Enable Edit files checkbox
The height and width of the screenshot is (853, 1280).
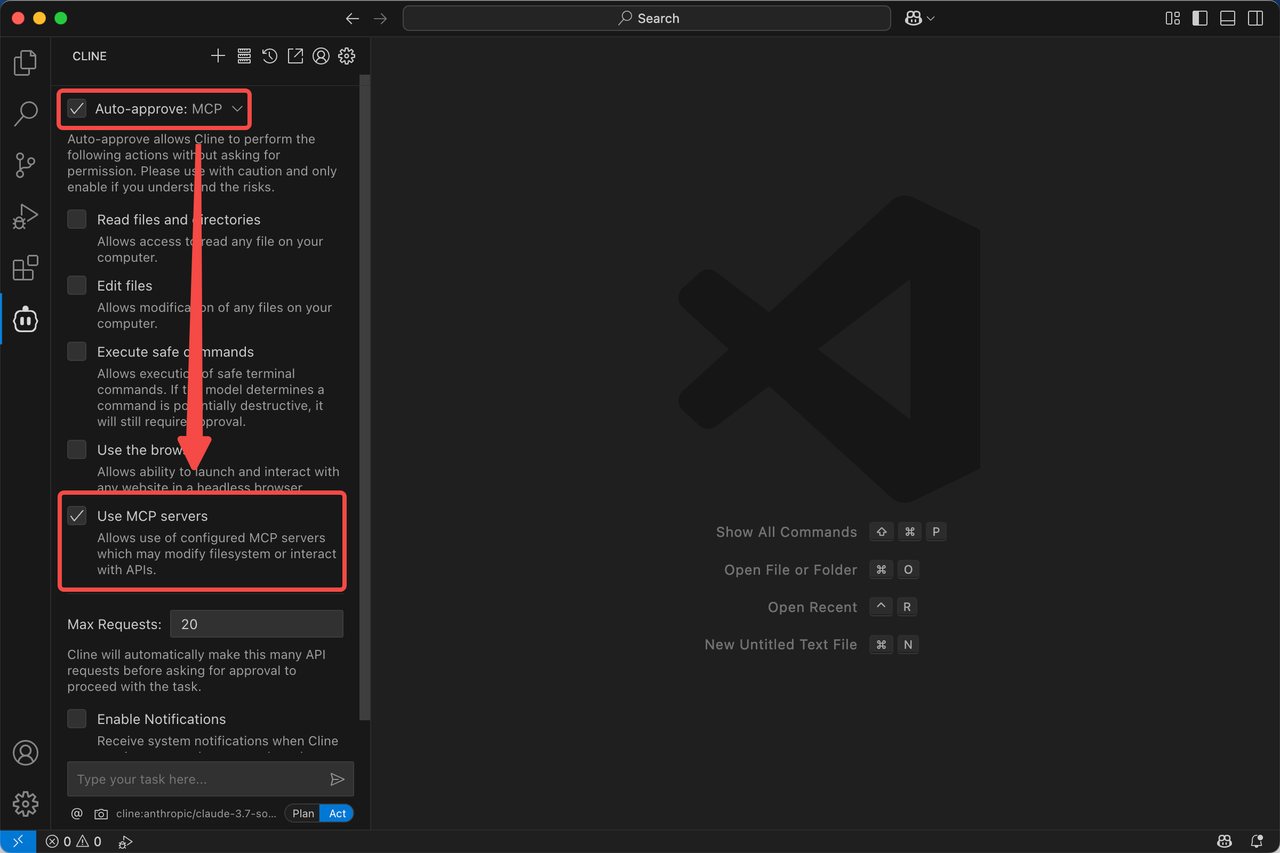(77, 285)
